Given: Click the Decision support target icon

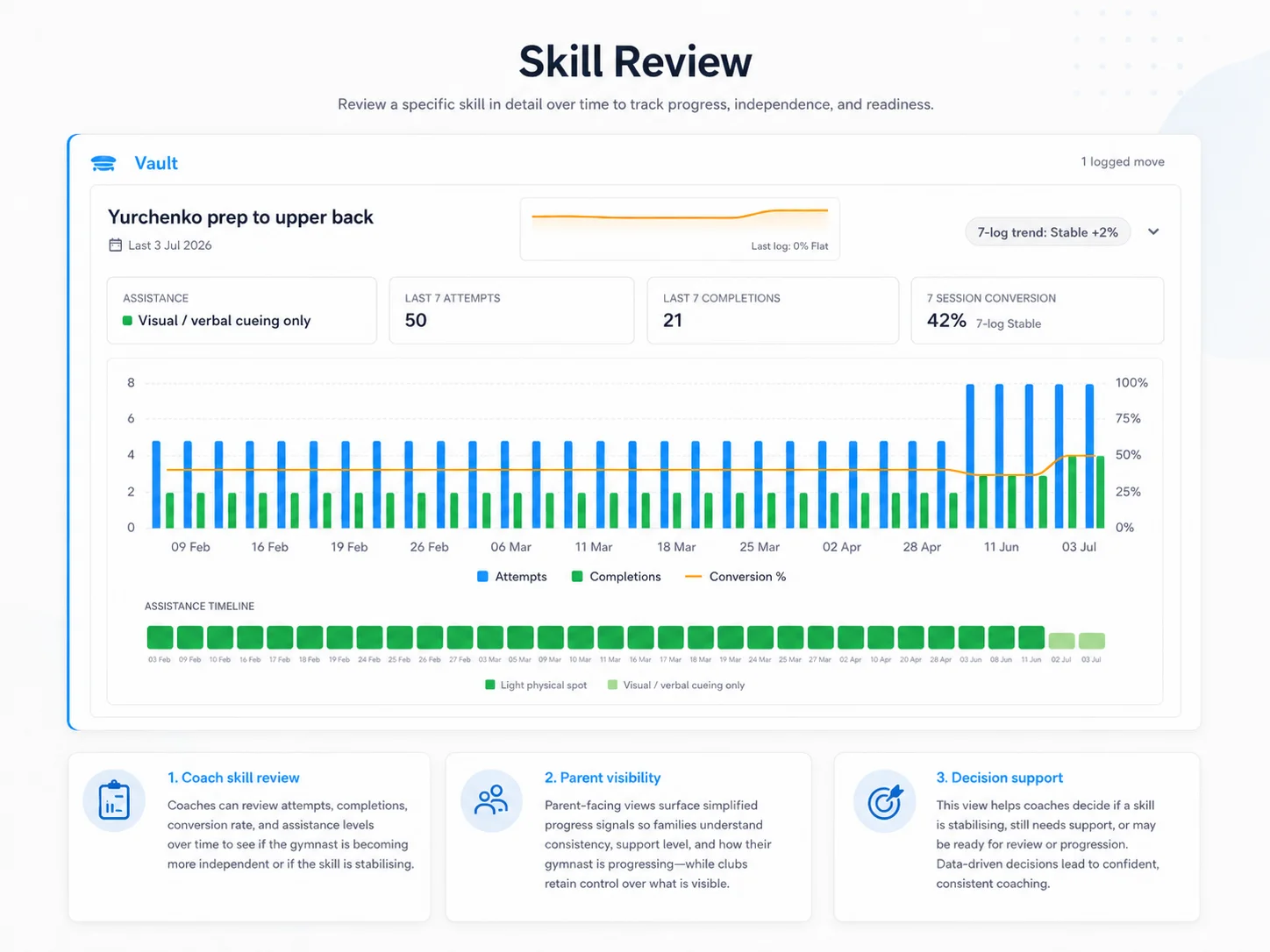Looking at the screenshot, I should tap(884, 801).
